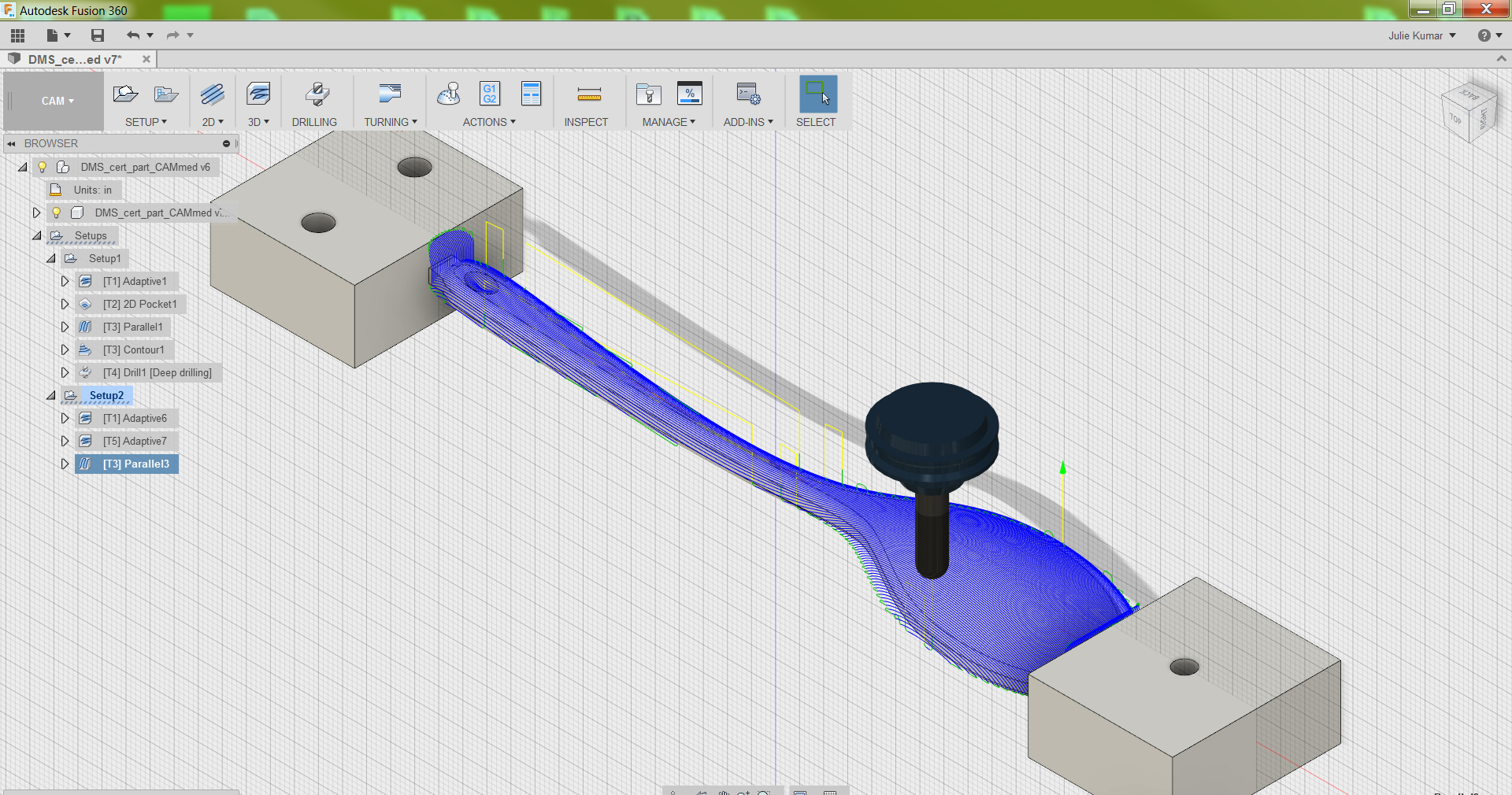Click the Units document icon in browser

[x=56, y=190]
